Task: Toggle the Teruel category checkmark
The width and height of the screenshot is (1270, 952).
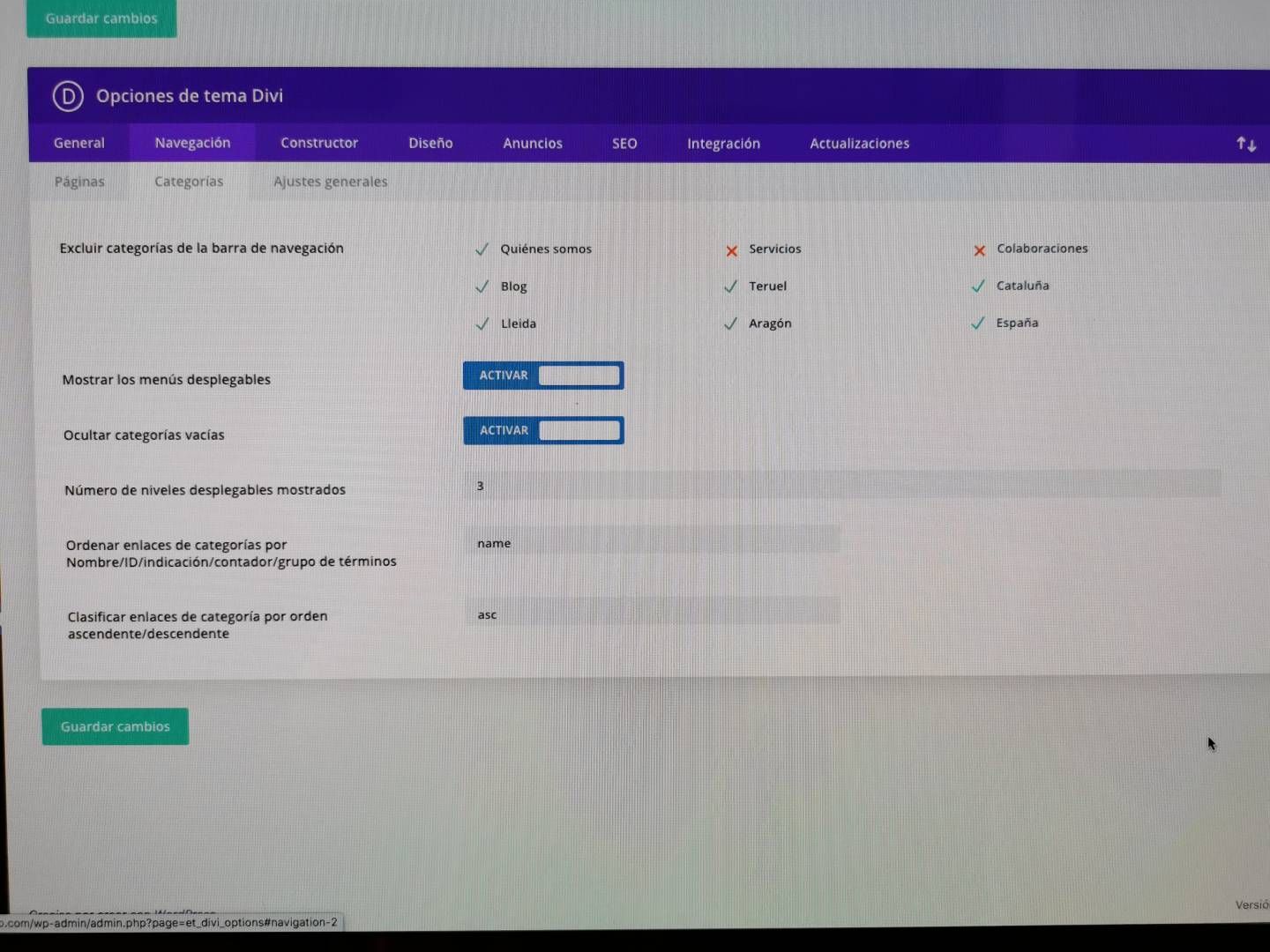Action: [730, 286]
